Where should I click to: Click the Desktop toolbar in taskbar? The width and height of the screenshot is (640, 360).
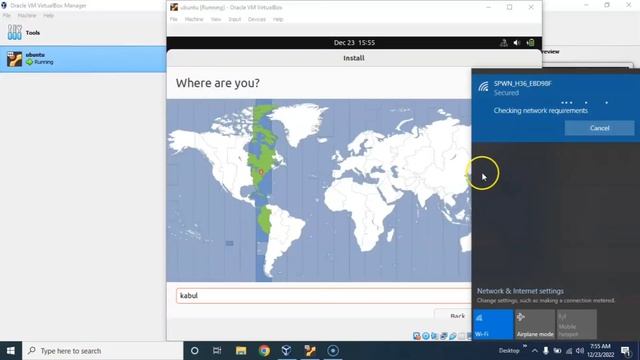click(509, 351)
